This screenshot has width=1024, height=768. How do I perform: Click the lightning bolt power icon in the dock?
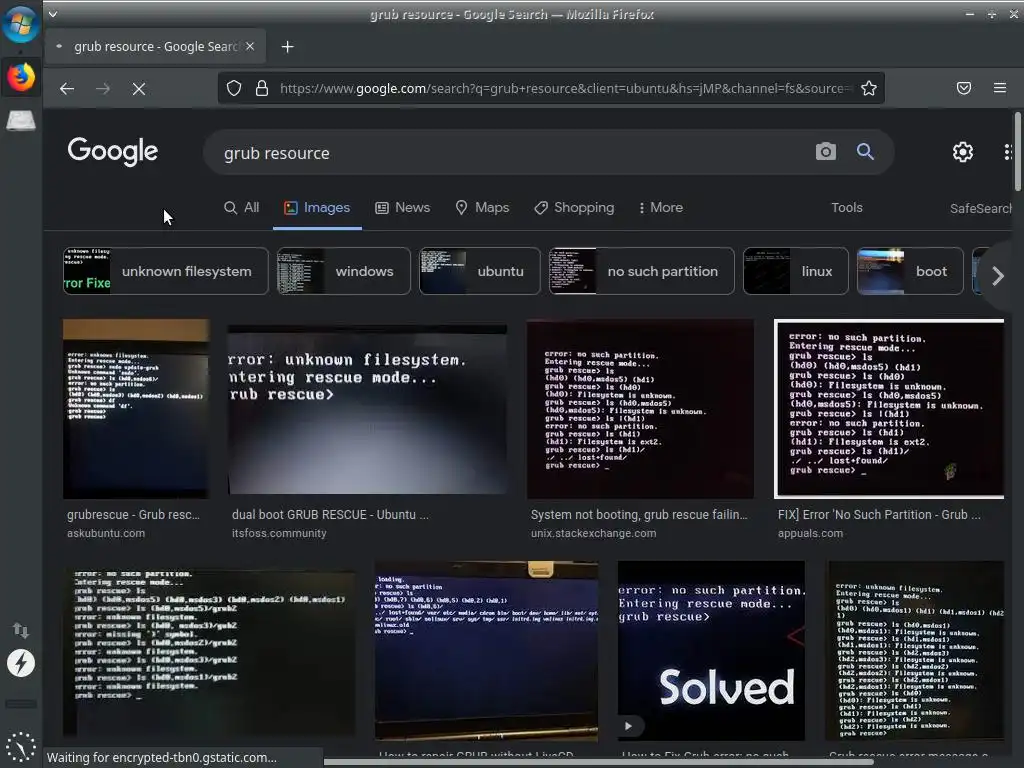(21, 663)
